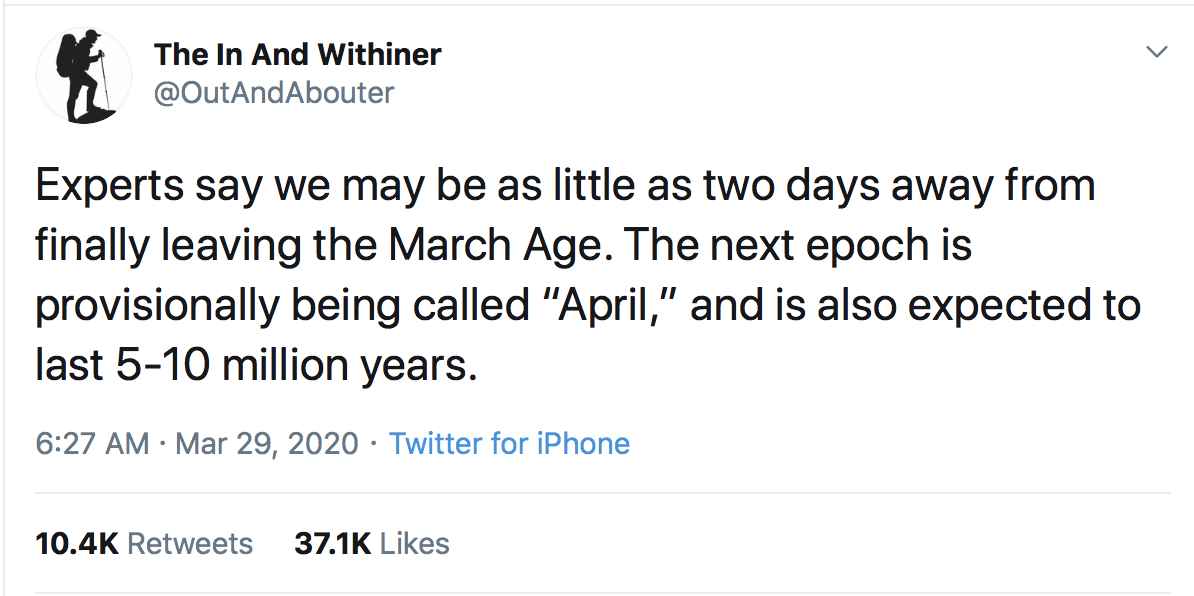View the 37.1K like count number

click(333, 543)
